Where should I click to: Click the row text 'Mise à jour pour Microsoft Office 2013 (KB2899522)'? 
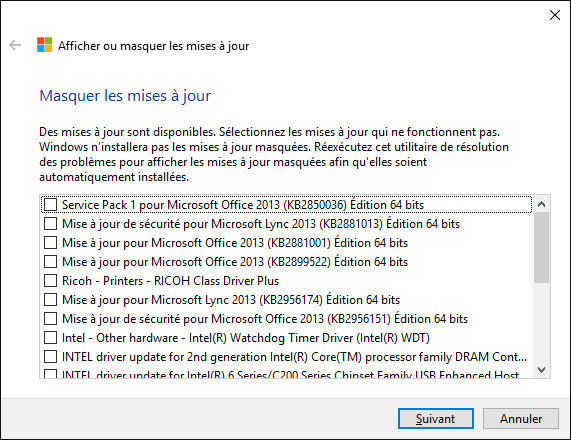(196, 262)
